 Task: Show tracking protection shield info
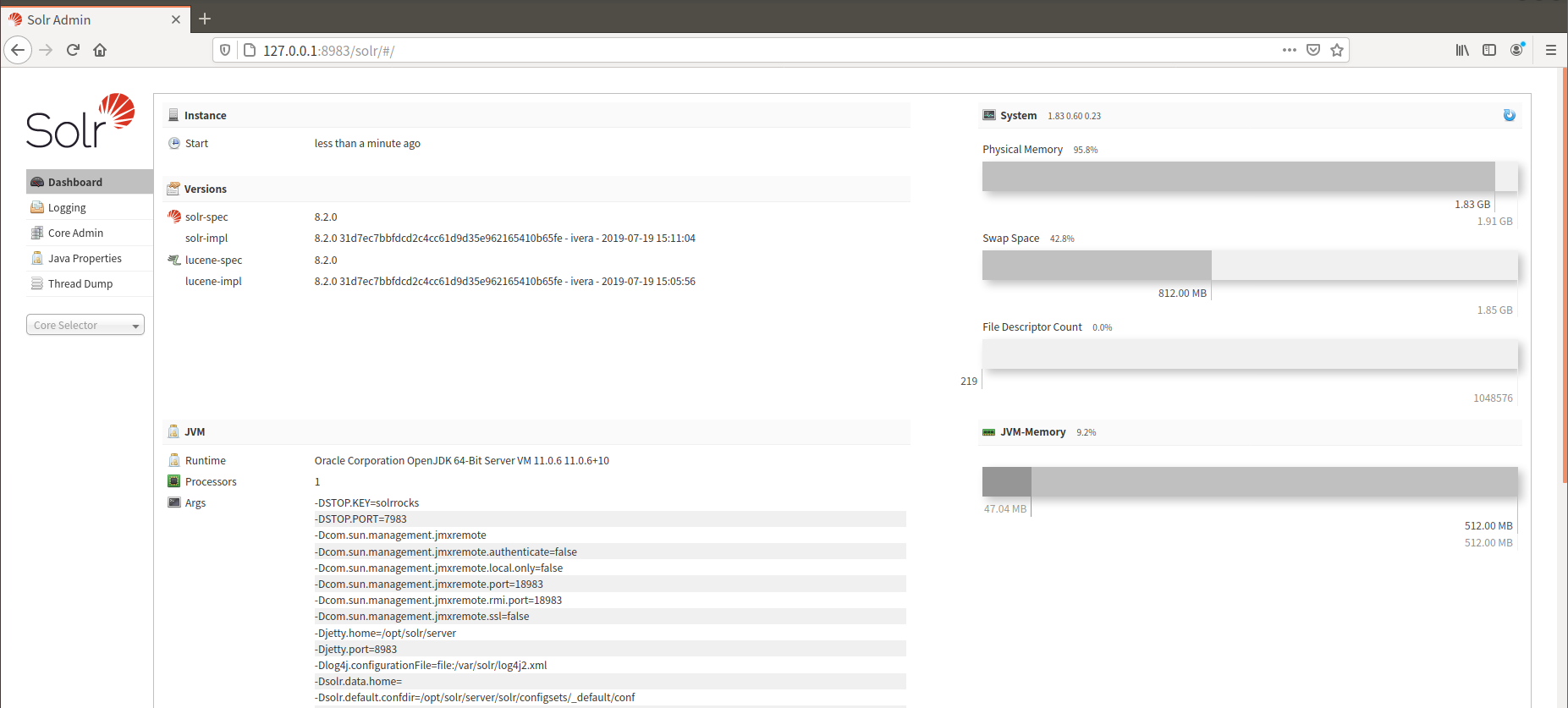pyautogui.click(x=225, y=50)
